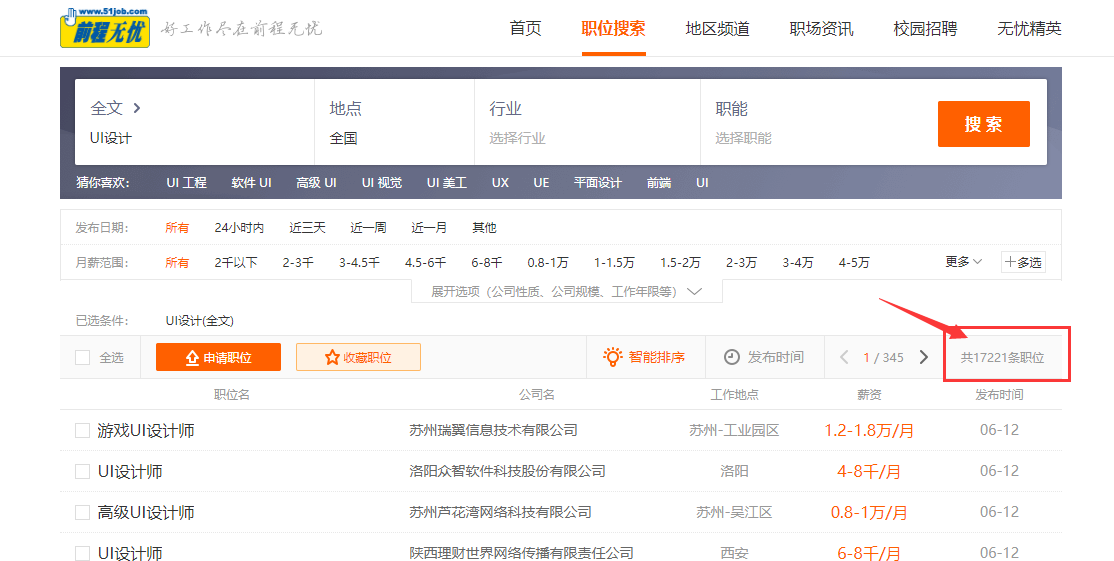The image size is (1114, 561).
Task: Filter publish date by 24小时内
Action: point(239,228)
